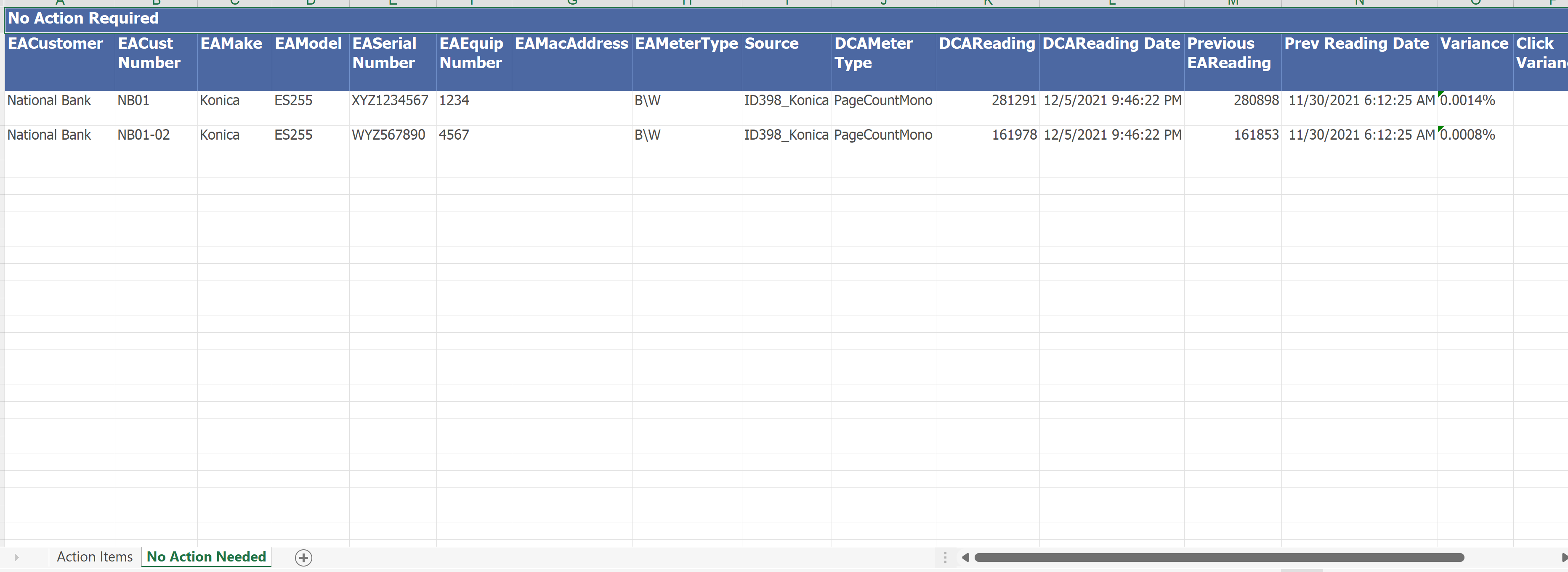The height and width of the screenshot is (572, 1568).
Task: Select the No Action Needed sheet tab
Action: (206, 557)
